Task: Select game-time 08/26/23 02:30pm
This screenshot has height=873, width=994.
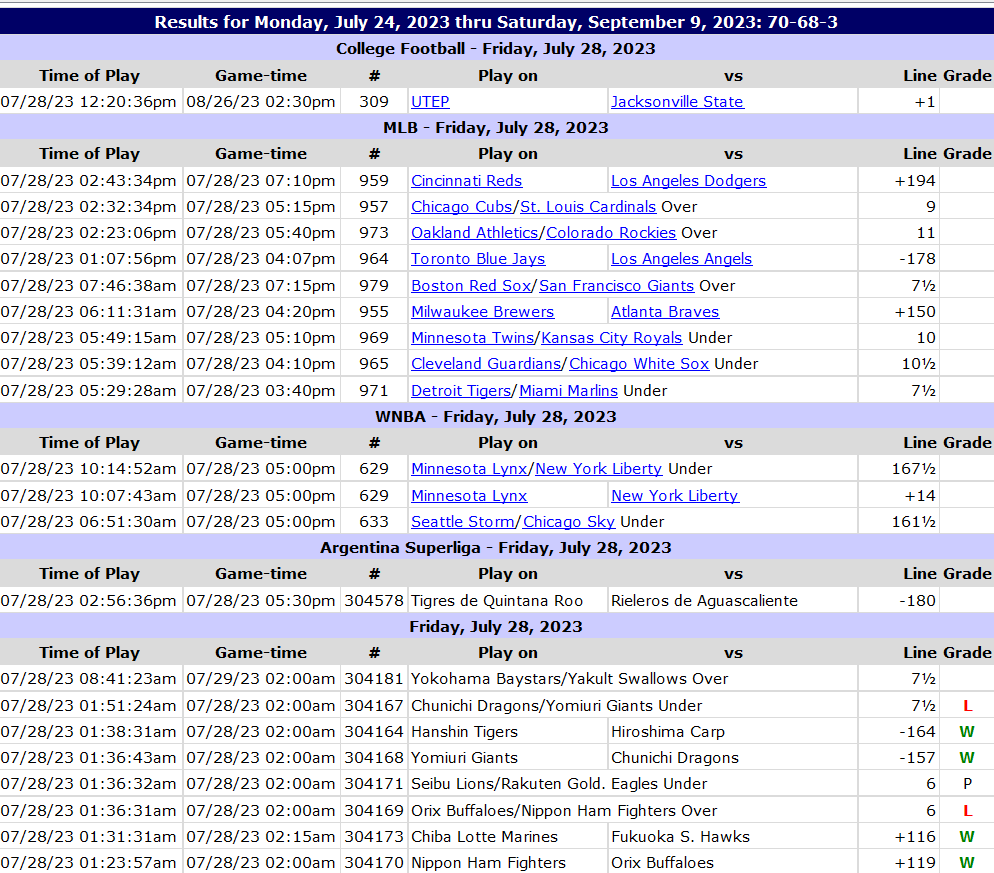Action: (261, 101)
